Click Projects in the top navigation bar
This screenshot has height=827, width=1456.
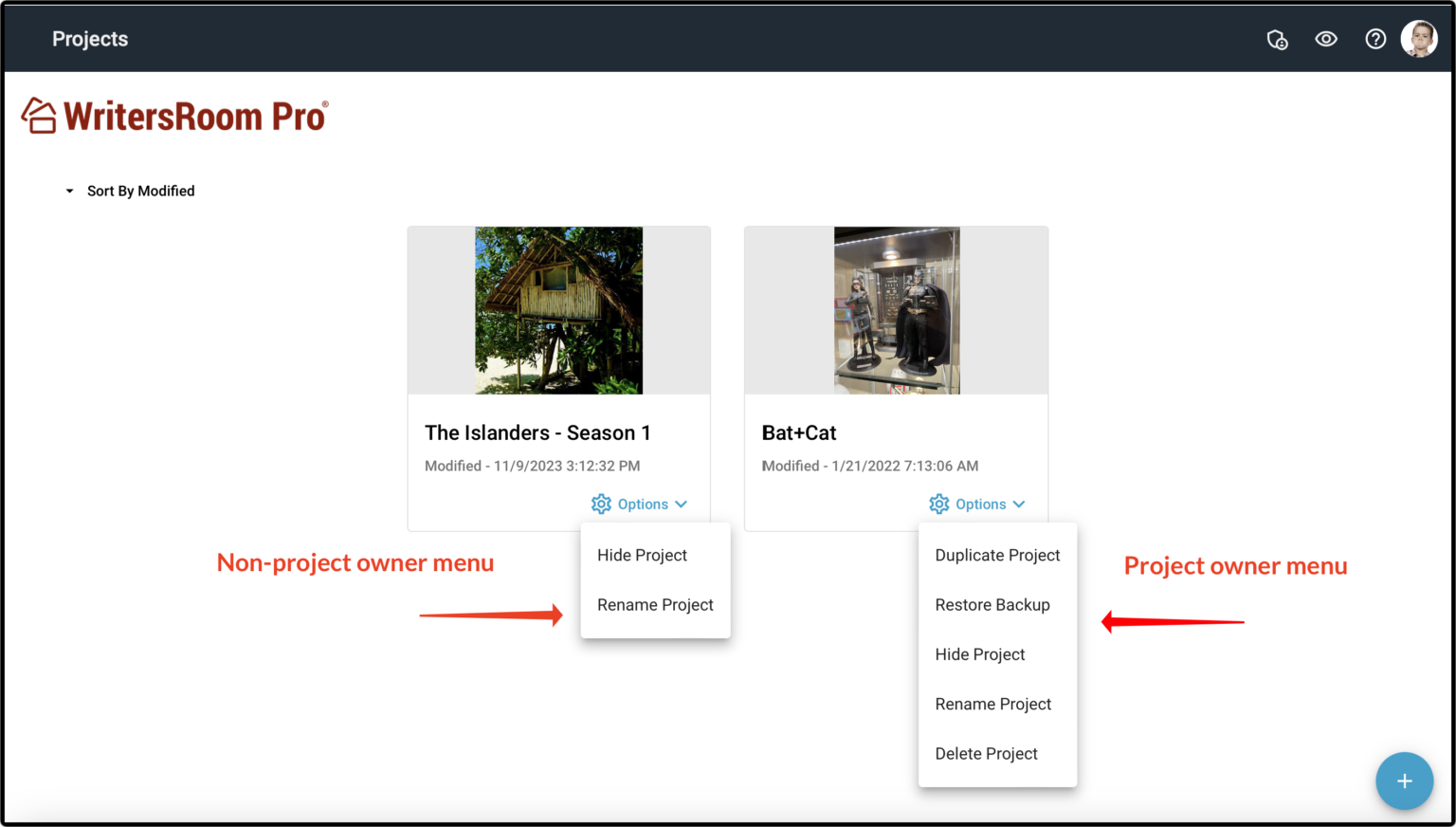(90, 39)
